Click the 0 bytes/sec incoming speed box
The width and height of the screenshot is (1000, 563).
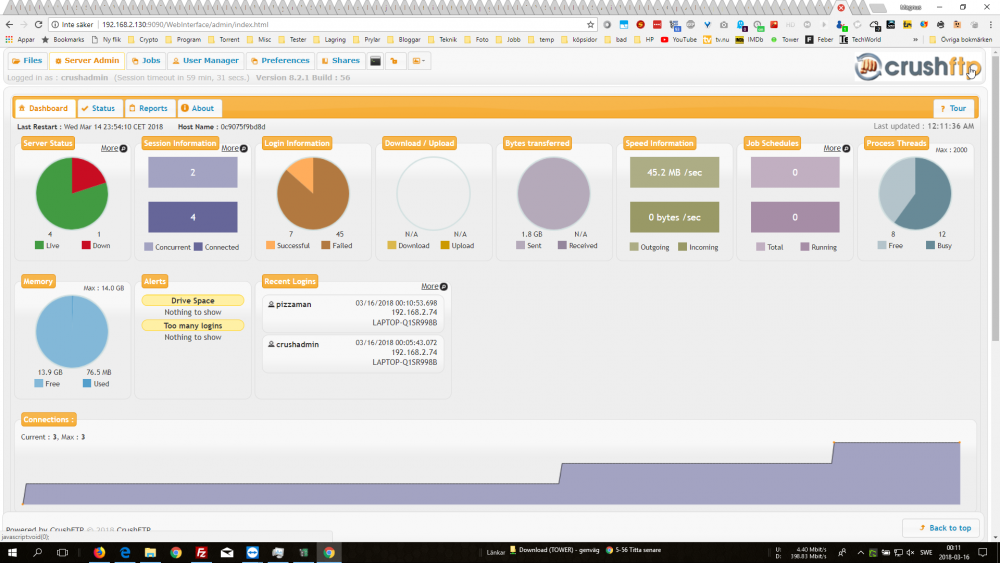pos(674,217)
